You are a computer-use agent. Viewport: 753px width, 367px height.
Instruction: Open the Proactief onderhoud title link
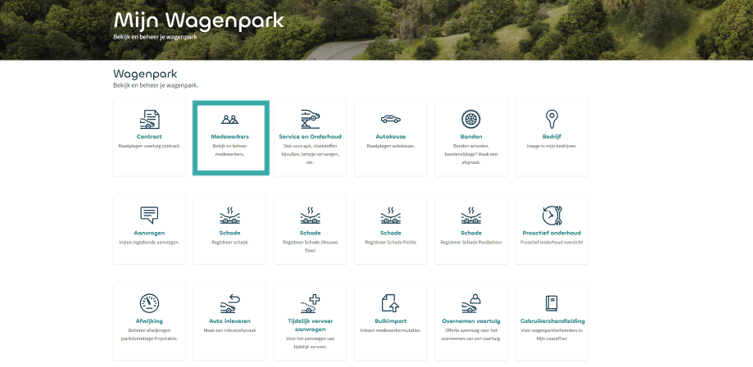click(551, 233)
